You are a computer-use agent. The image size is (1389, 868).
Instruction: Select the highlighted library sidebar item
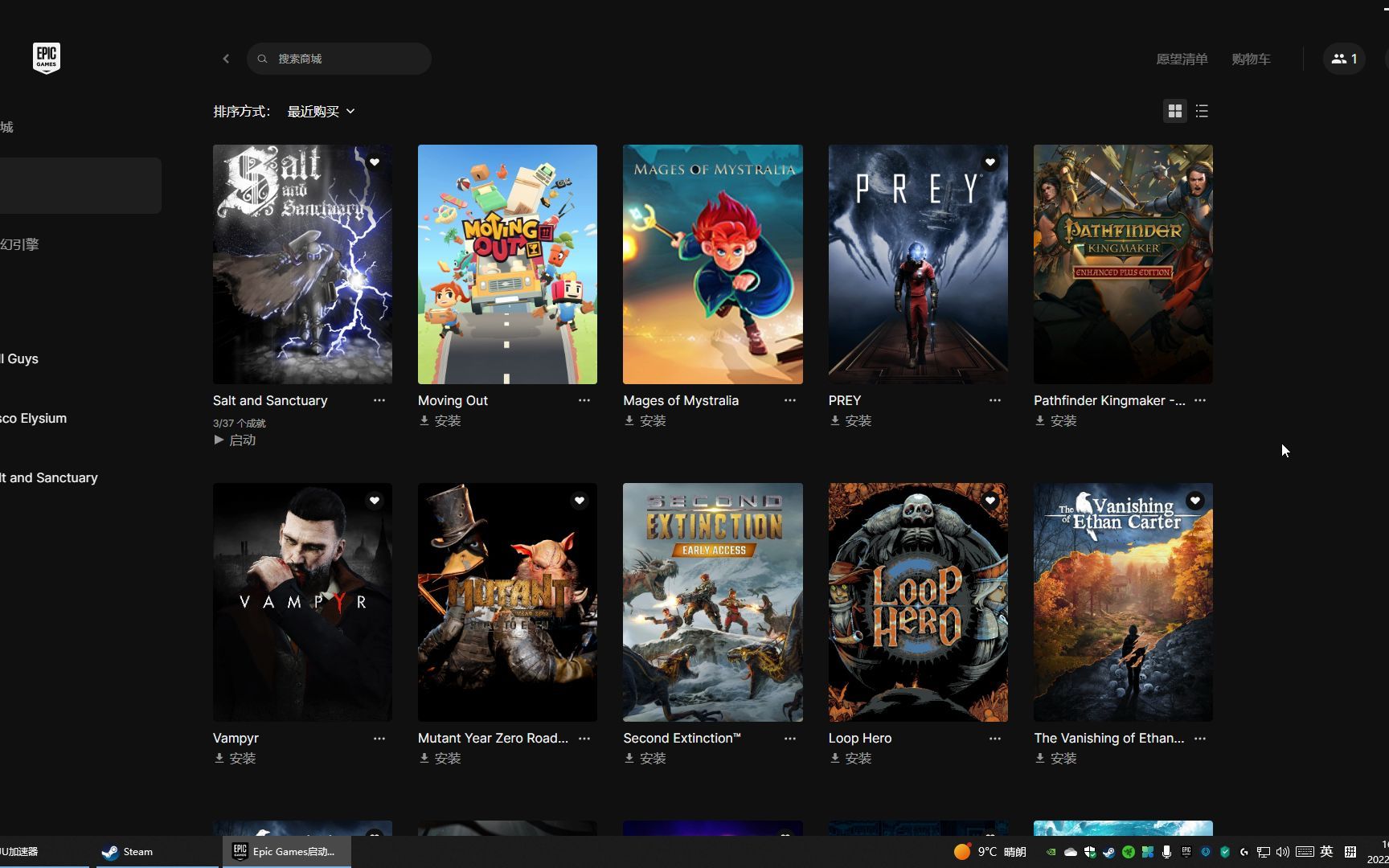[x=80, y=186]
